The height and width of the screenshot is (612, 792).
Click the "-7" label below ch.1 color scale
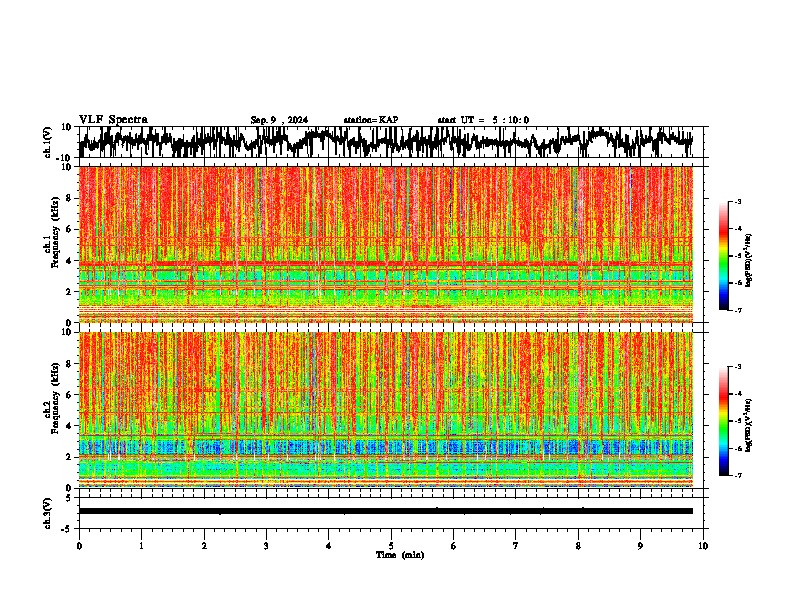click(x=737, y=311)
